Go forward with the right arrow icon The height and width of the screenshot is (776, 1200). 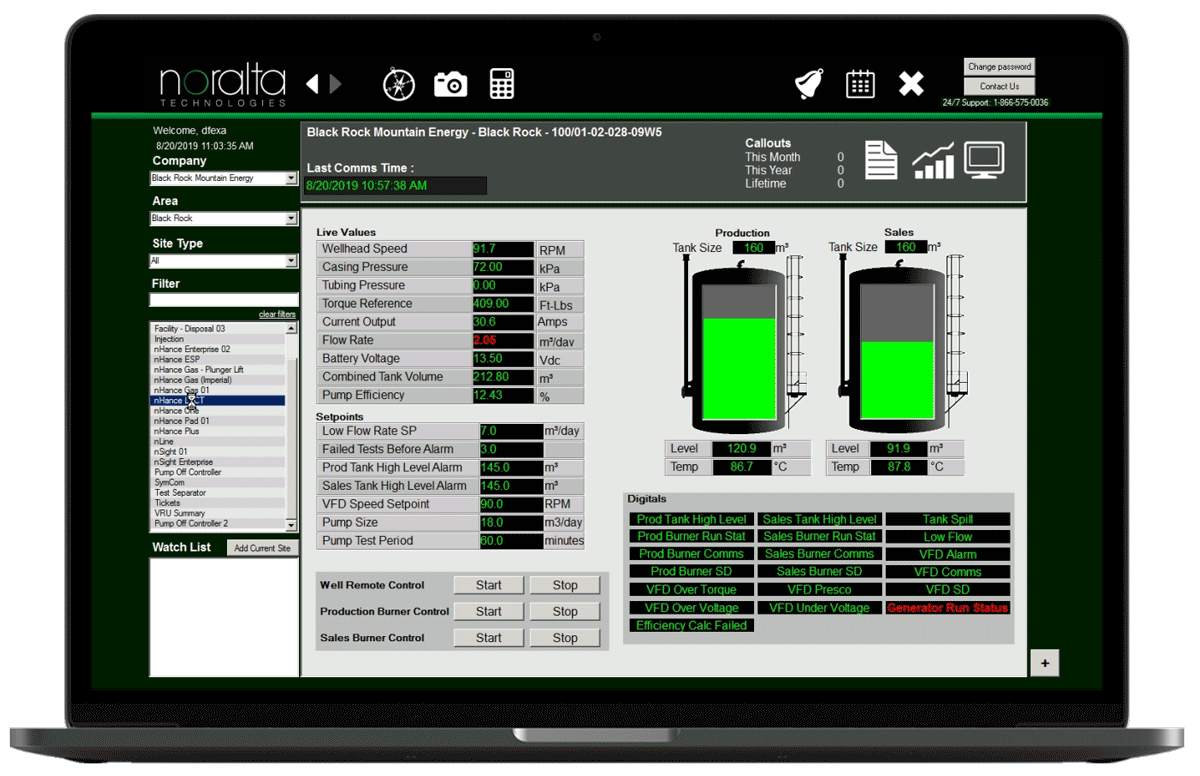click(x=335, y=84)
